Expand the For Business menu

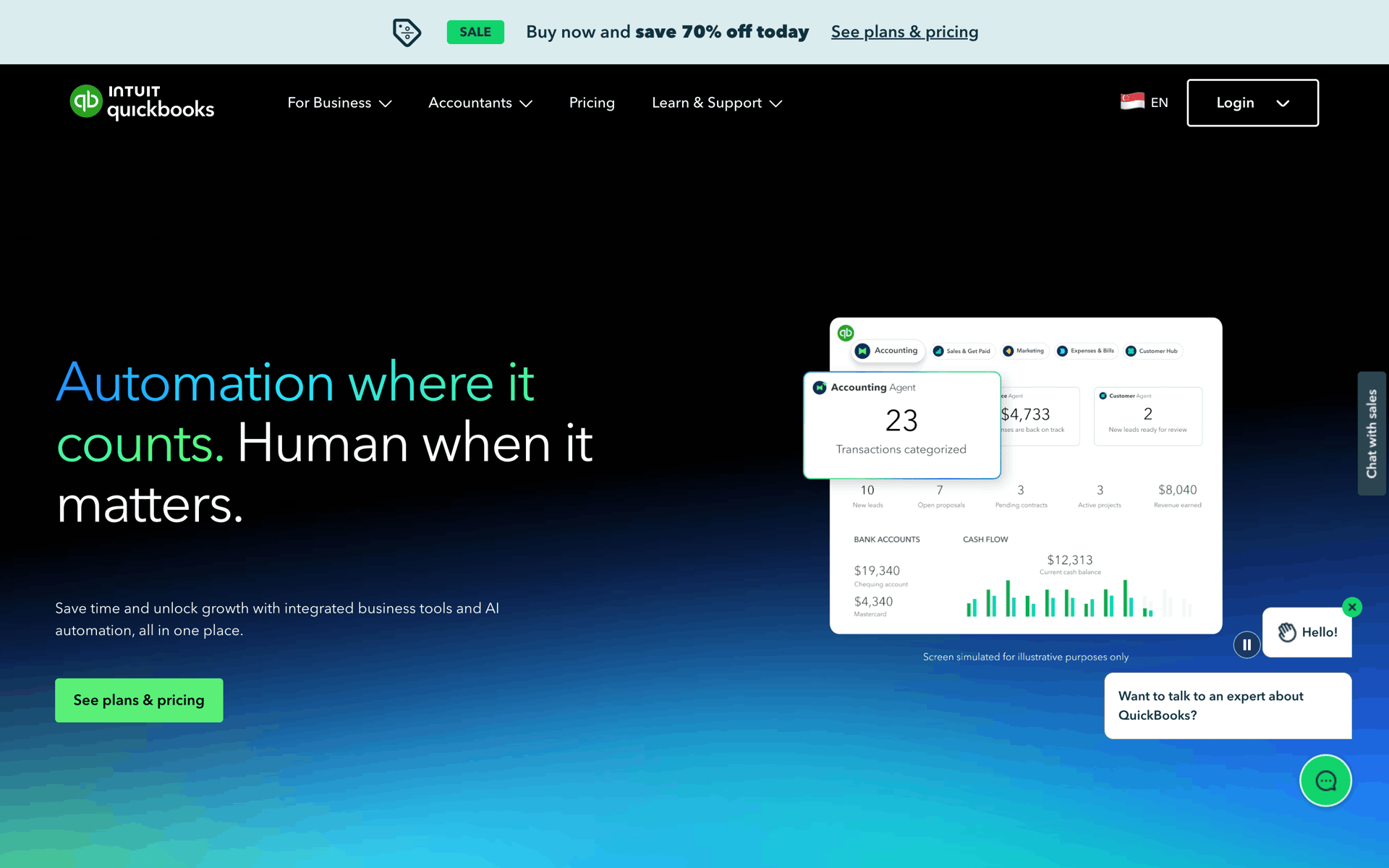click(x=339, y=103)
